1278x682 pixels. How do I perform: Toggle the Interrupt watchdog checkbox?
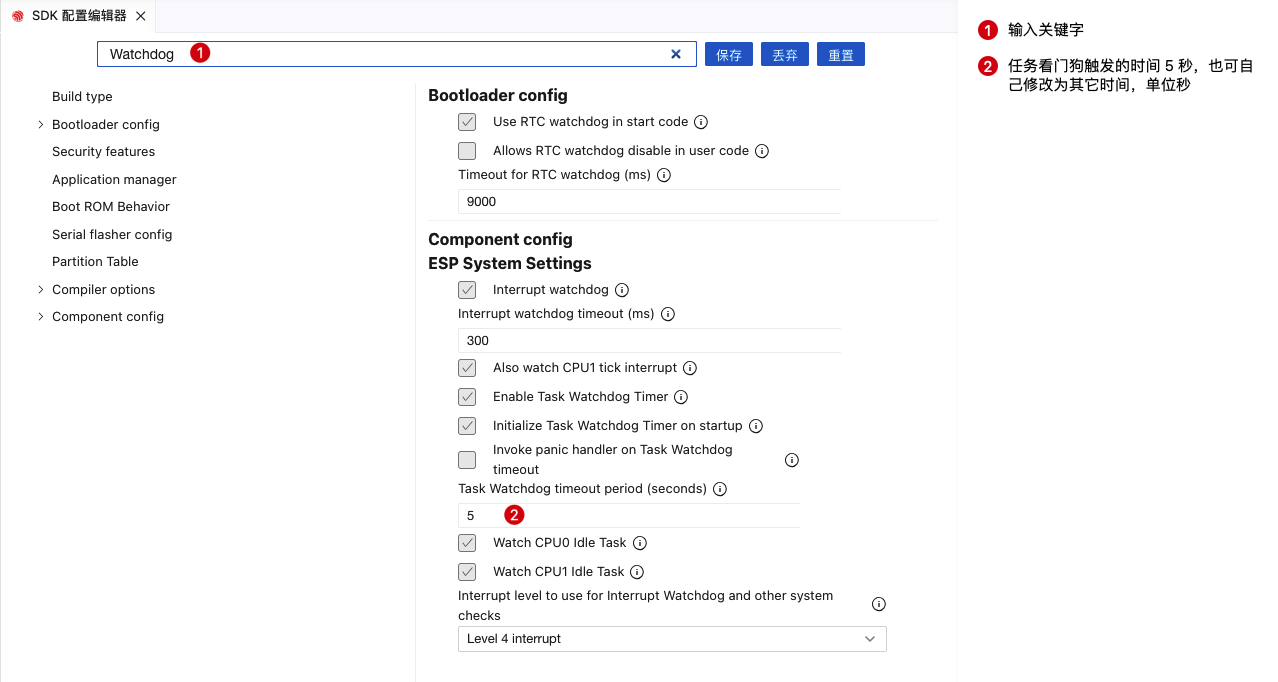tap(467, 290)
